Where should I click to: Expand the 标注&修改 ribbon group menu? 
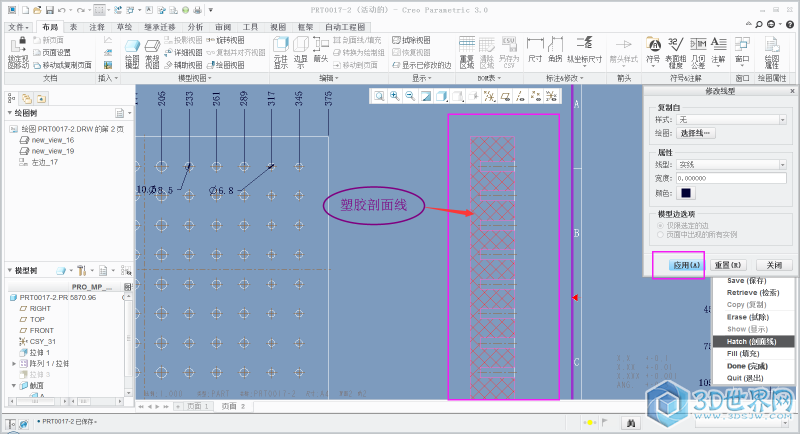564,78
